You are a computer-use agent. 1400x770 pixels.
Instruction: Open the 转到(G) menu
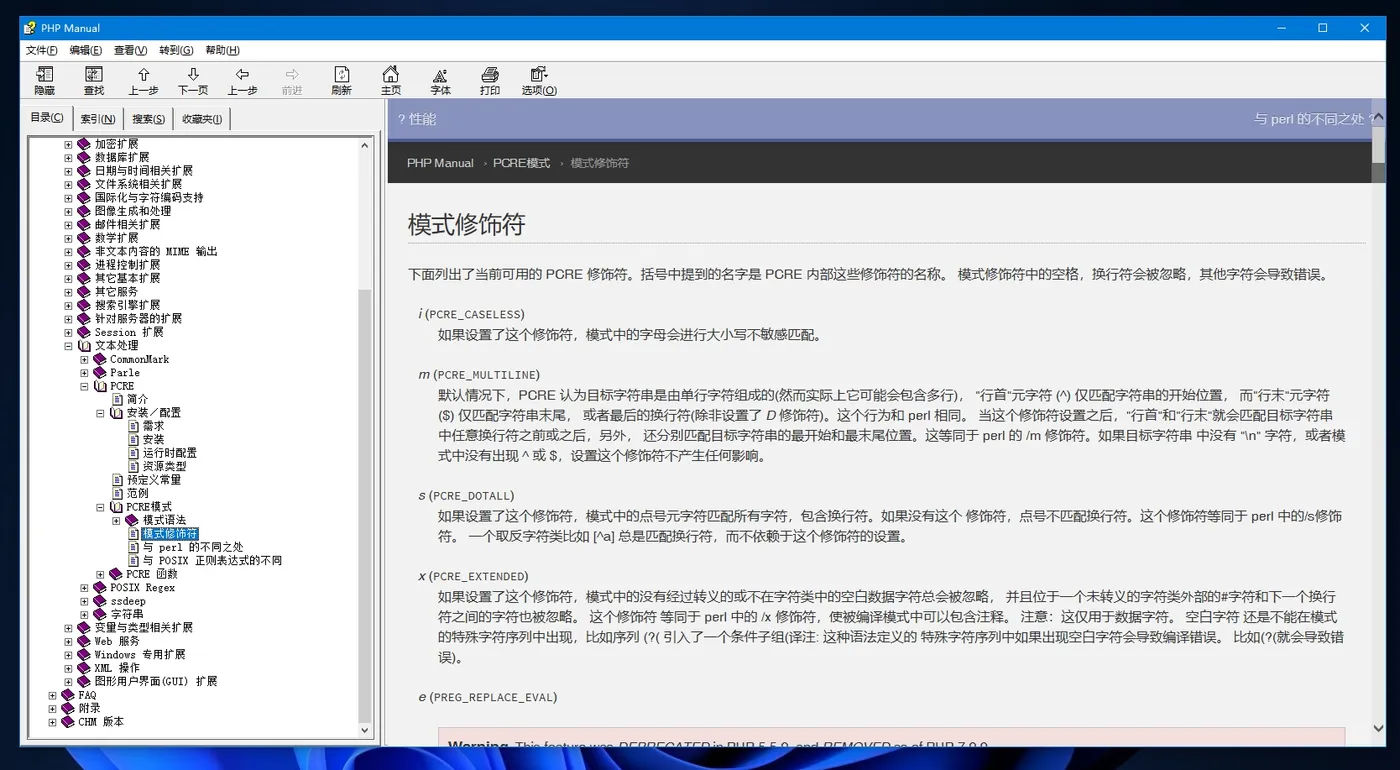pyautogui.click(x=176, y=50)
